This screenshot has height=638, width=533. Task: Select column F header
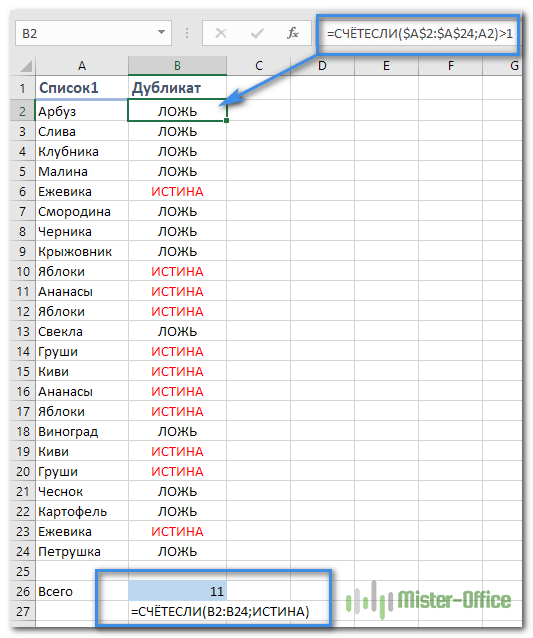450,66
